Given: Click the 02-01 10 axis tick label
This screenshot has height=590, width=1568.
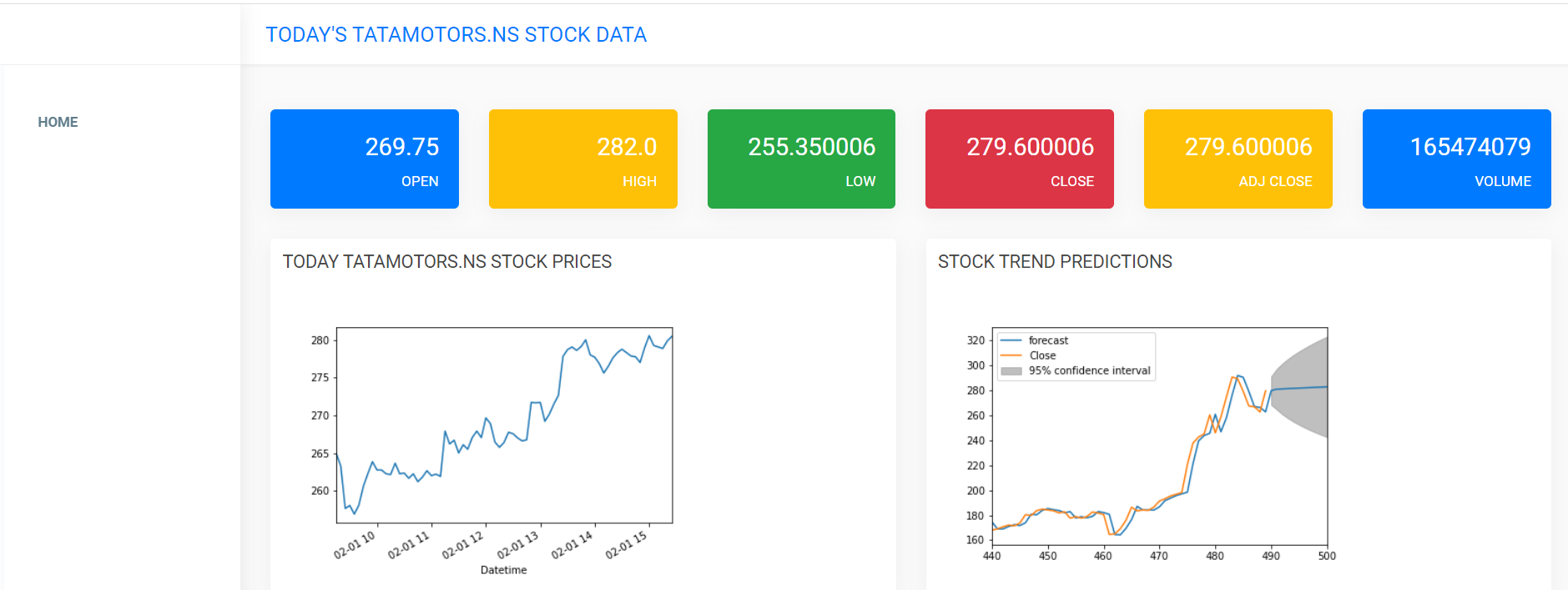Looking at the screenshot, I should pos(355,545).
